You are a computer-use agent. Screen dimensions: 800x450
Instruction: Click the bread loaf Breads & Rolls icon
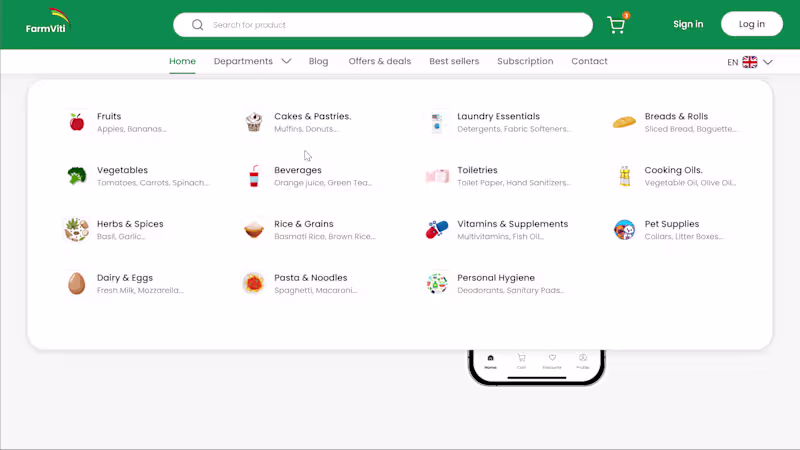624,122
